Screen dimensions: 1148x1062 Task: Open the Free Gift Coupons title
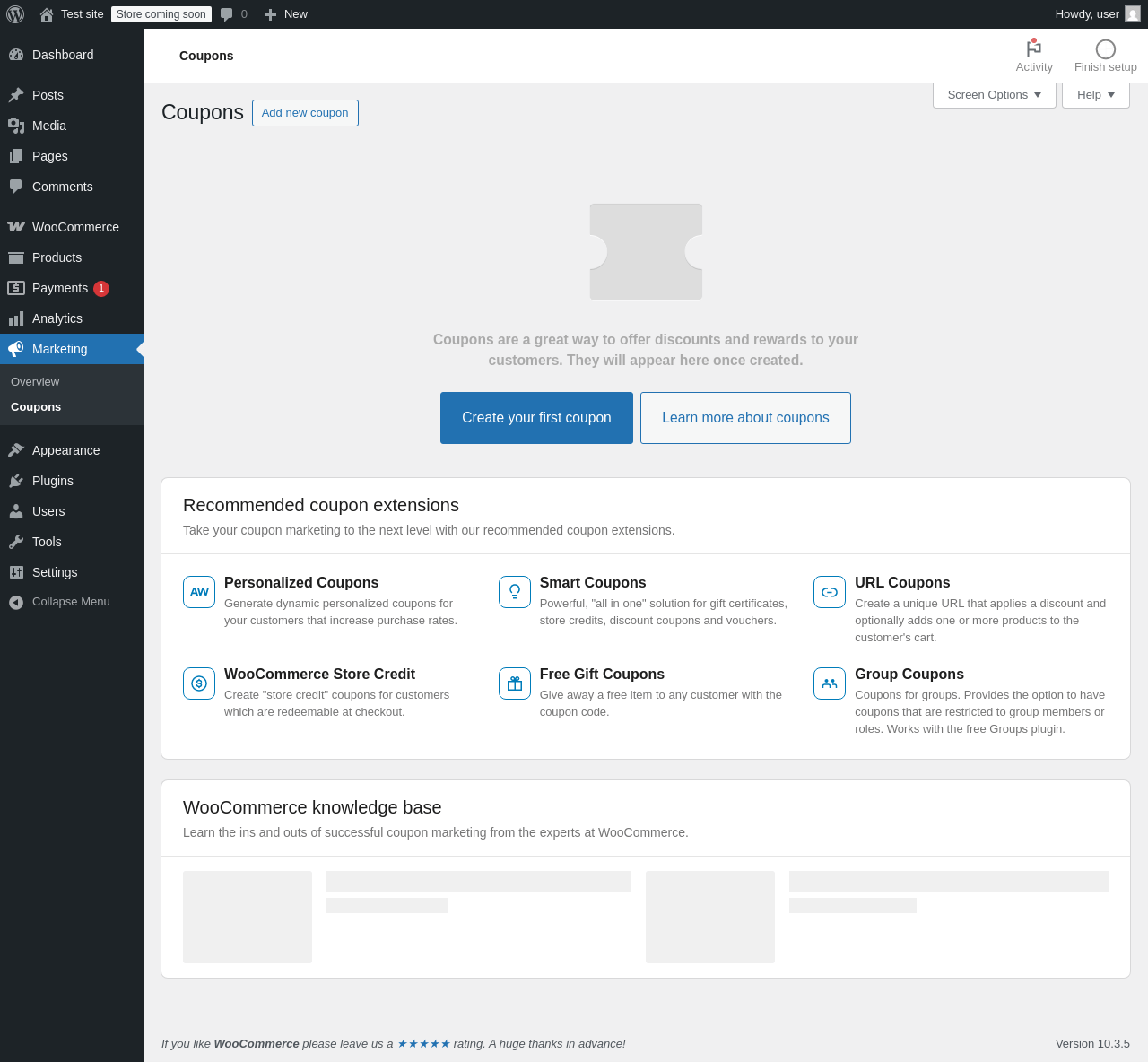pos(602,675)
